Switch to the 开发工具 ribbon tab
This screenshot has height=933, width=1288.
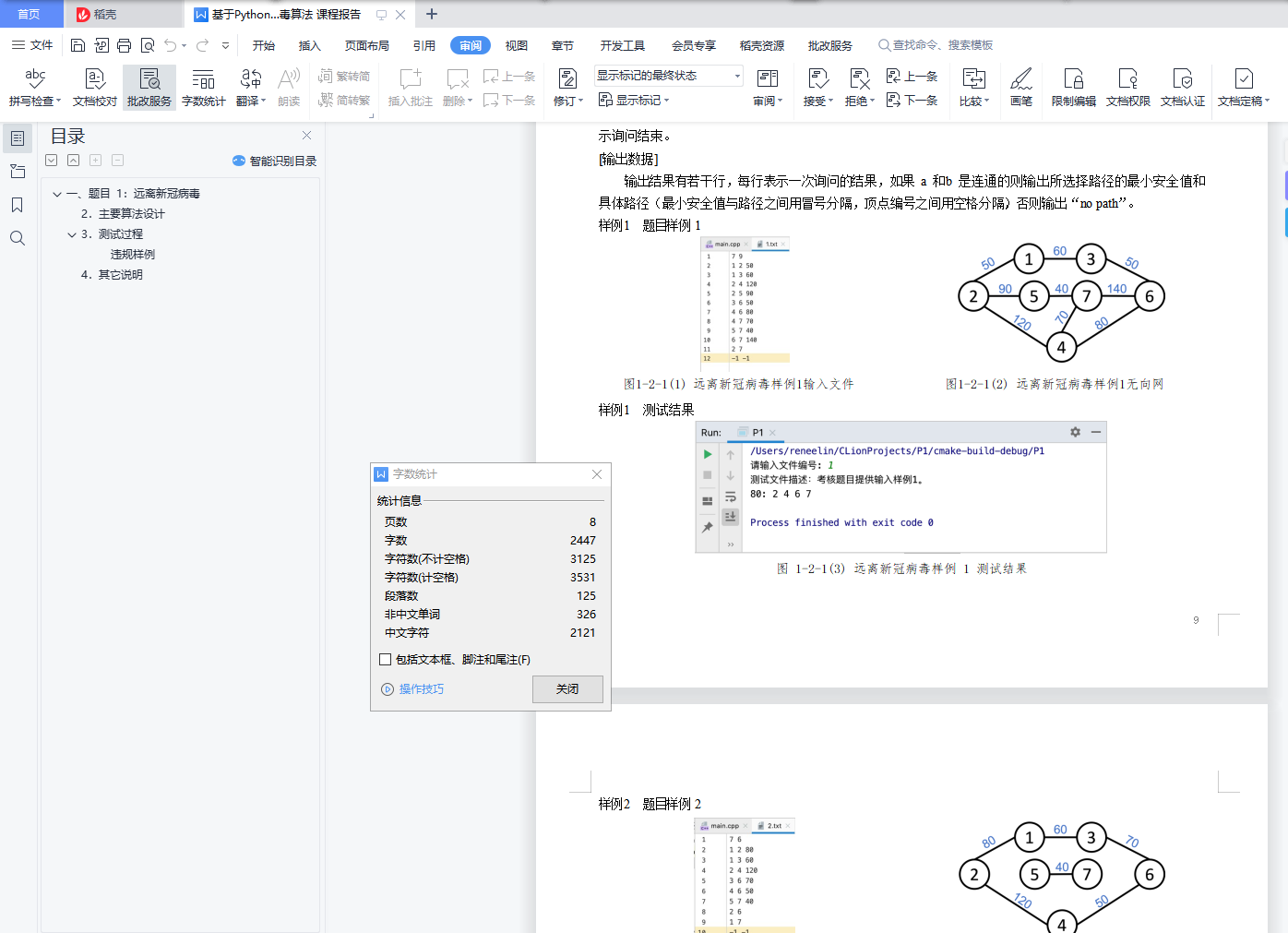coord(623,45)
